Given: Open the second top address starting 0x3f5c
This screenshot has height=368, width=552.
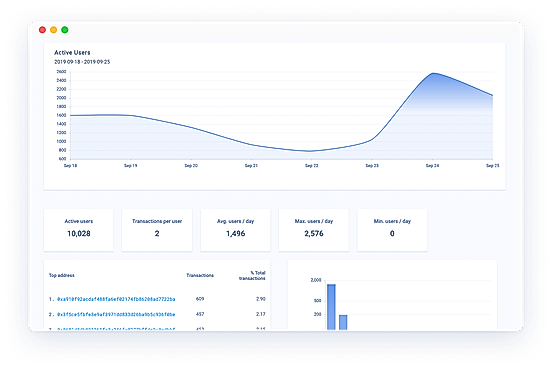Looking at the screenshot, I should (x=116, y=314).
